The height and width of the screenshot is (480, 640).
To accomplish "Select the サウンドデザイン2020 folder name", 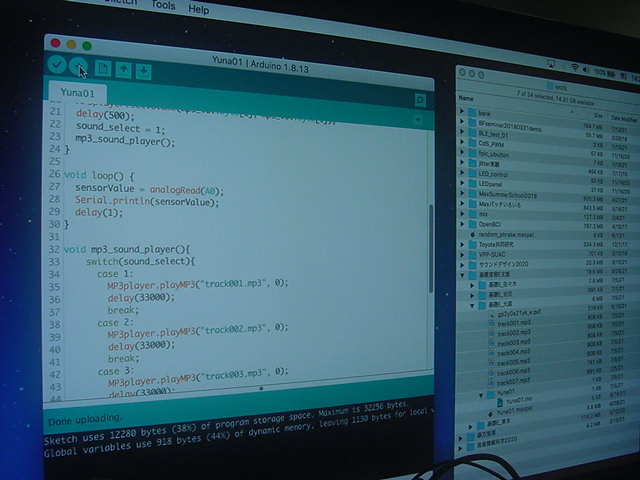I will 503,264.
